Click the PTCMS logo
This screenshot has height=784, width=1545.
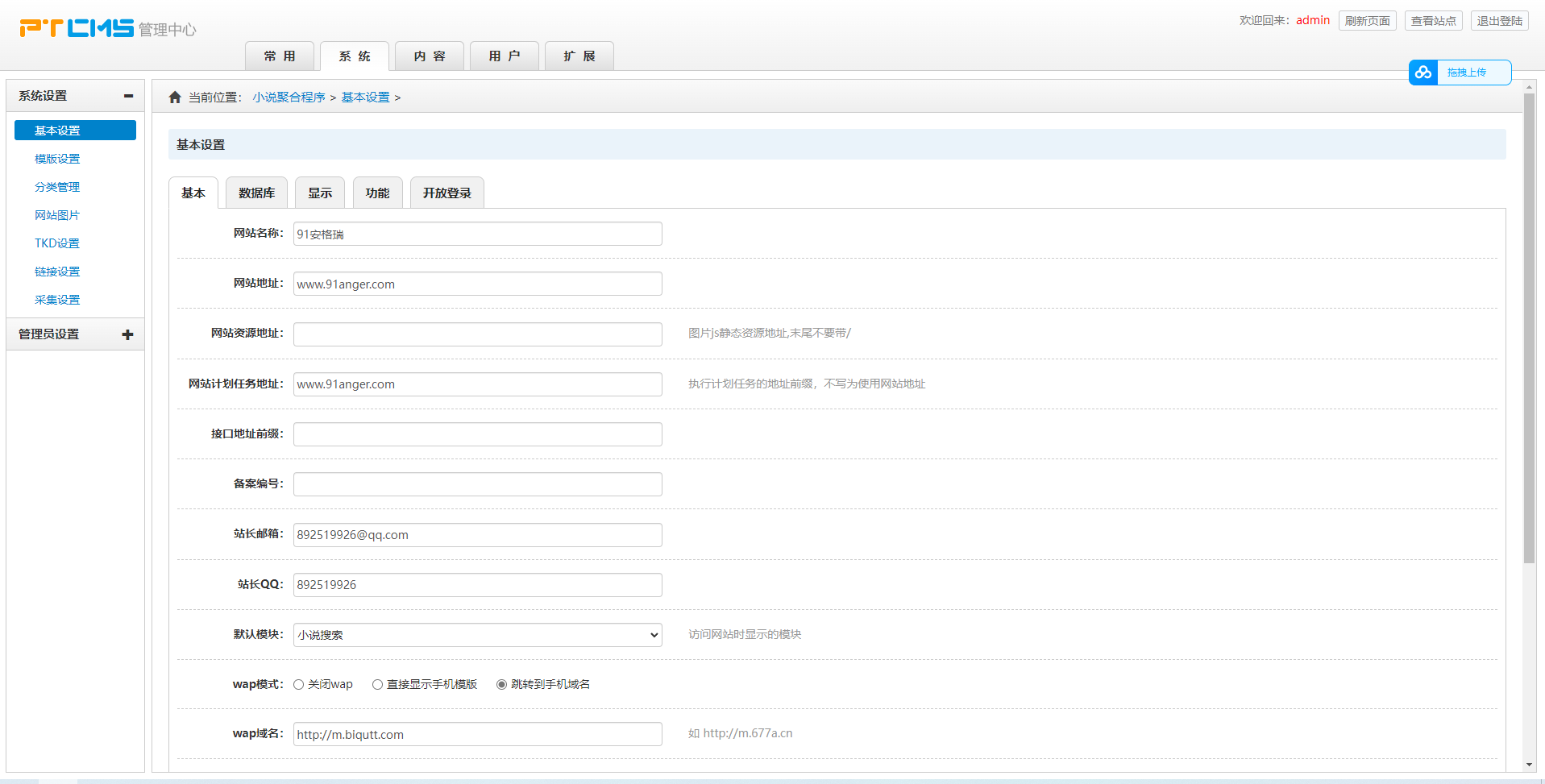click(77, 28)
